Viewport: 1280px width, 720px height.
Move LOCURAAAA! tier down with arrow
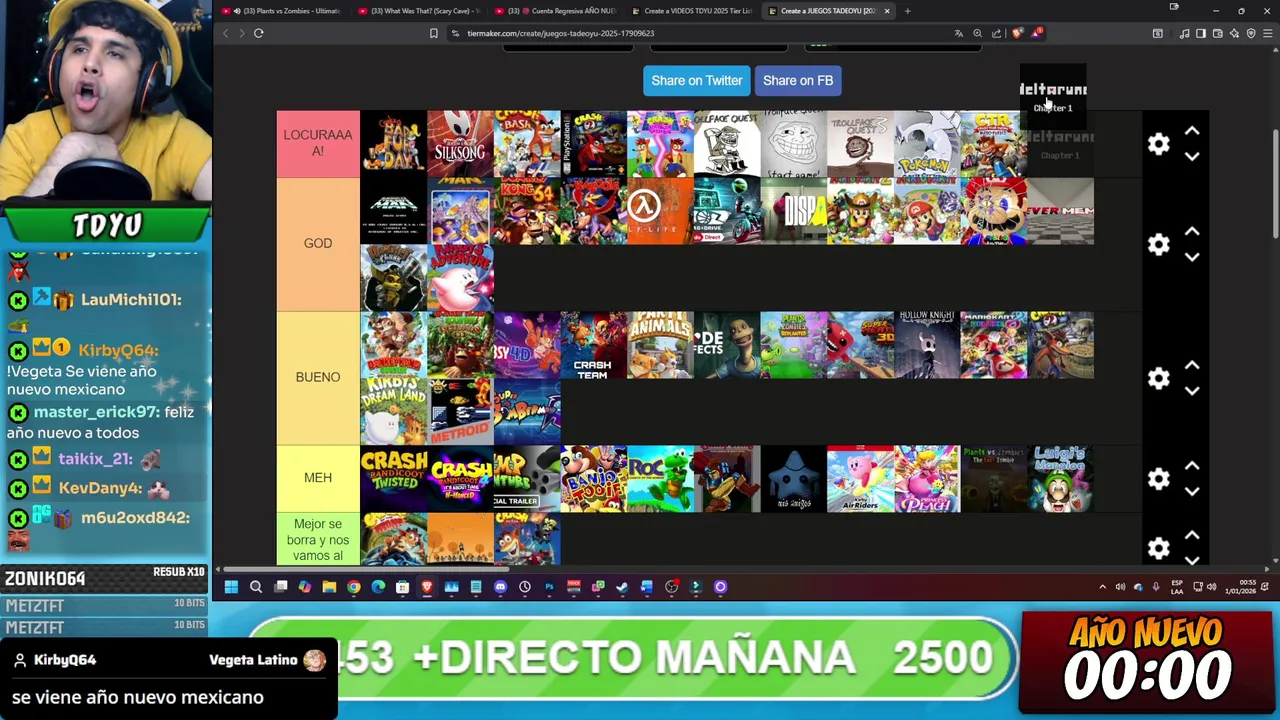[x=1192, y=156]
